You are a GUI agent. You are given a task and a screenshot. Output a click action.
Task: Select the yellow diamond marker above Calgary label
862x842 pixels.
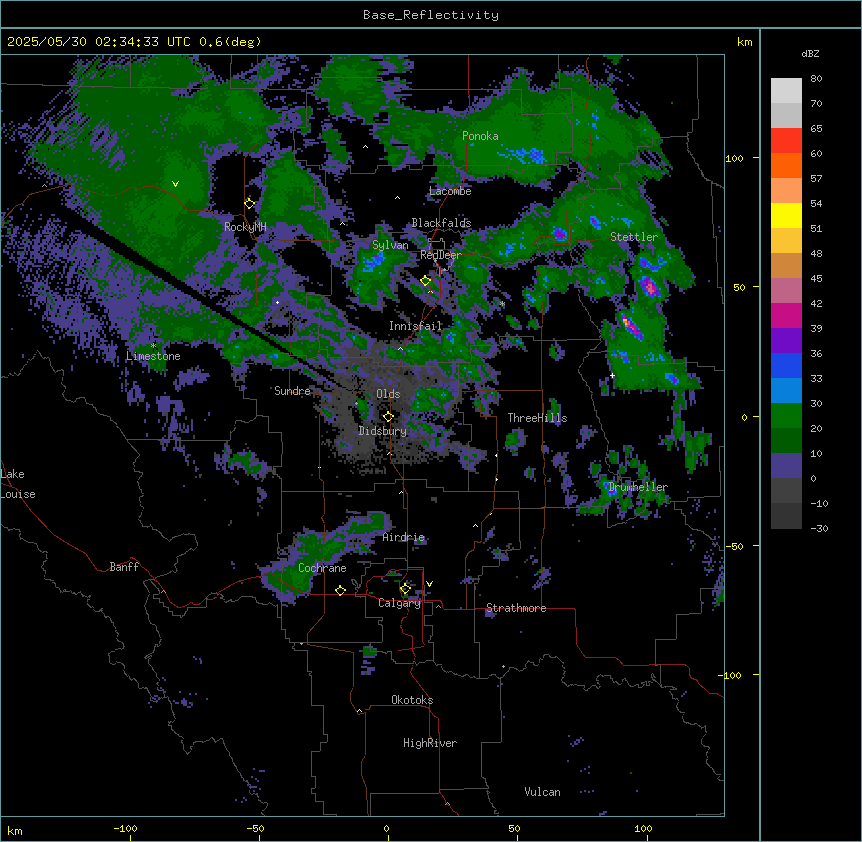click(405, 589)
